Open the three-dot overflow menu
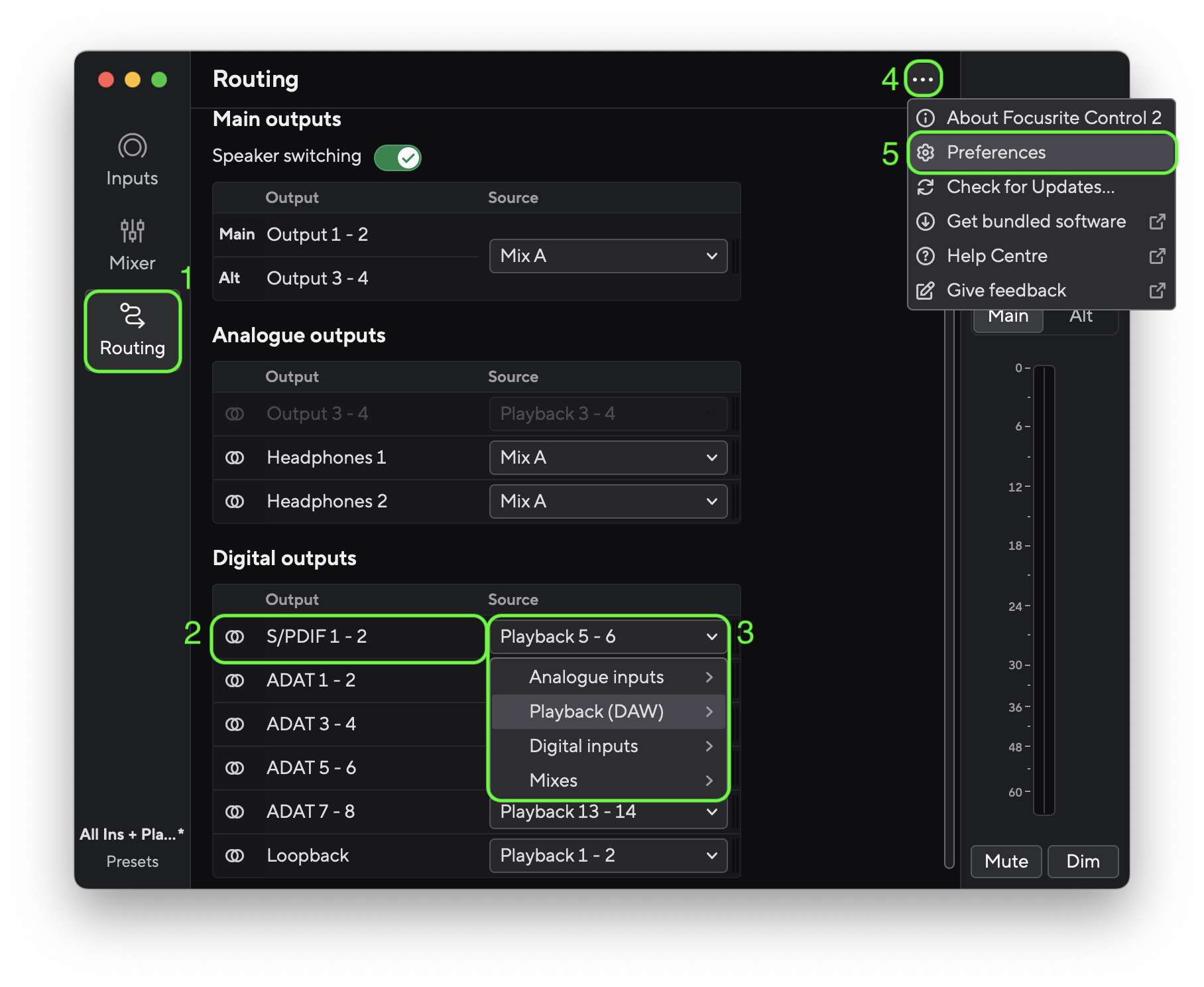Image resolution: width=1204 pixels, height=987 pixels. pos(922,79)
